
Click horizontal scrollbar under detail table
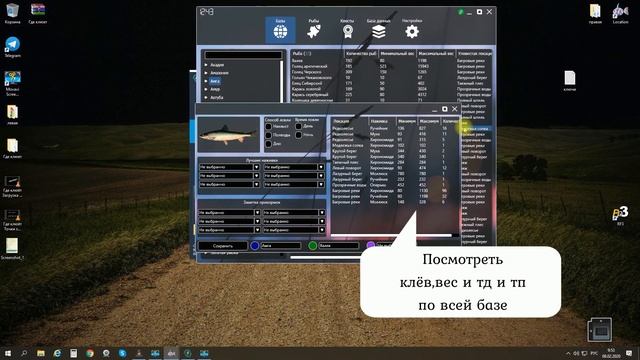click(391, 236)
